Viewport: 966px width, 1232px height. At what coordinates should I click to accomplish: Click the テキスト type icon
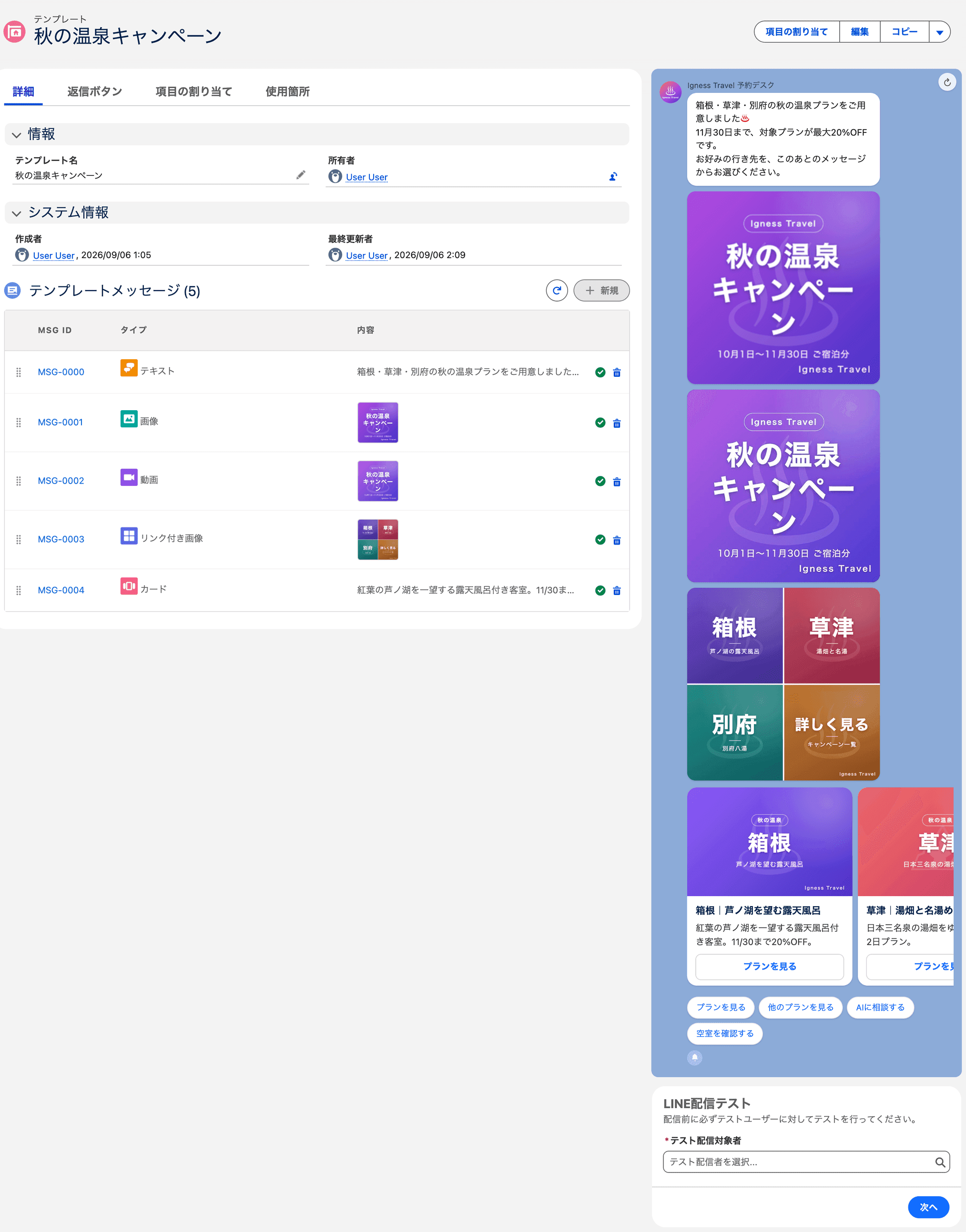129,368
